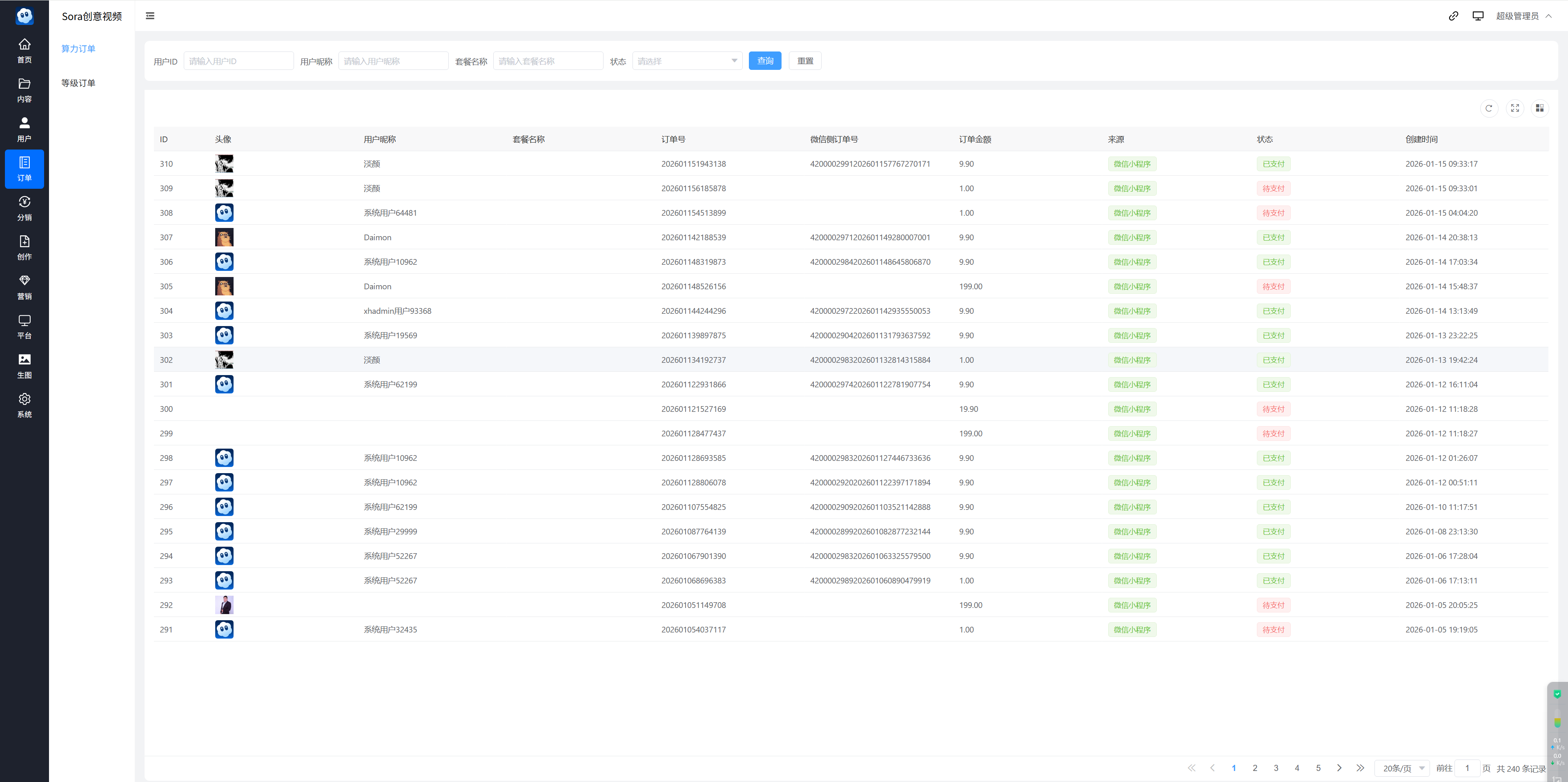Expand the 超级管理员 user menu
The image size is (1568, 782).
point(1523,16)
